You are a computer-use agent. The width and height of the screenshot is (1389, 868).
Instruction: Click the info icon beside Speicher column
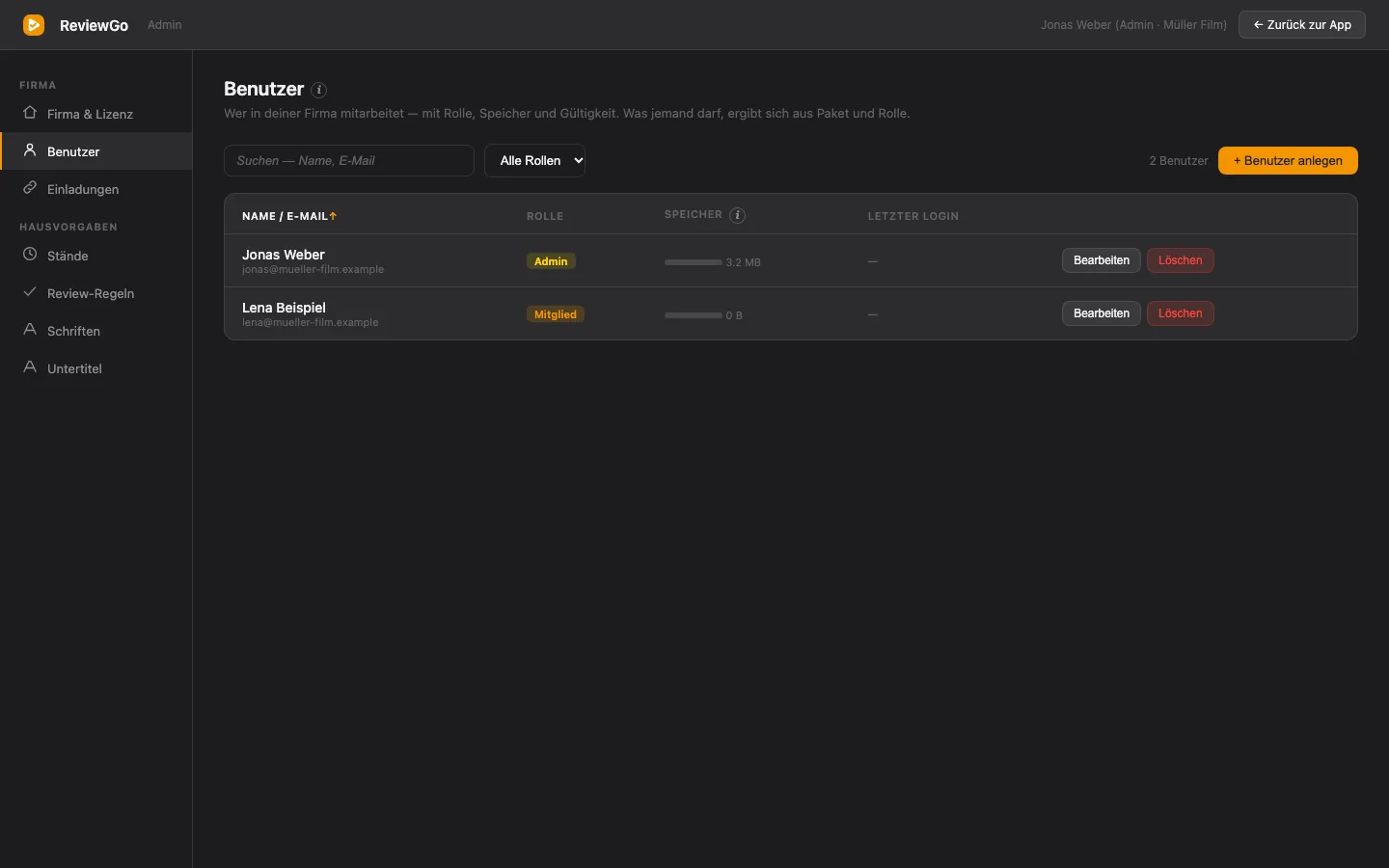coord(738,215)
